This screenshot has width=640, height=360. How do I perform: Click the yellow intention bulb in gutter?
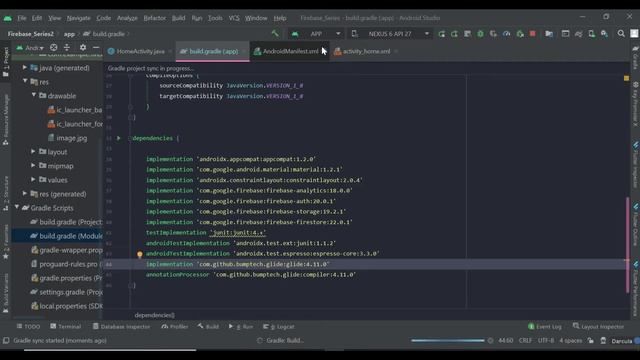click(140, 254)
